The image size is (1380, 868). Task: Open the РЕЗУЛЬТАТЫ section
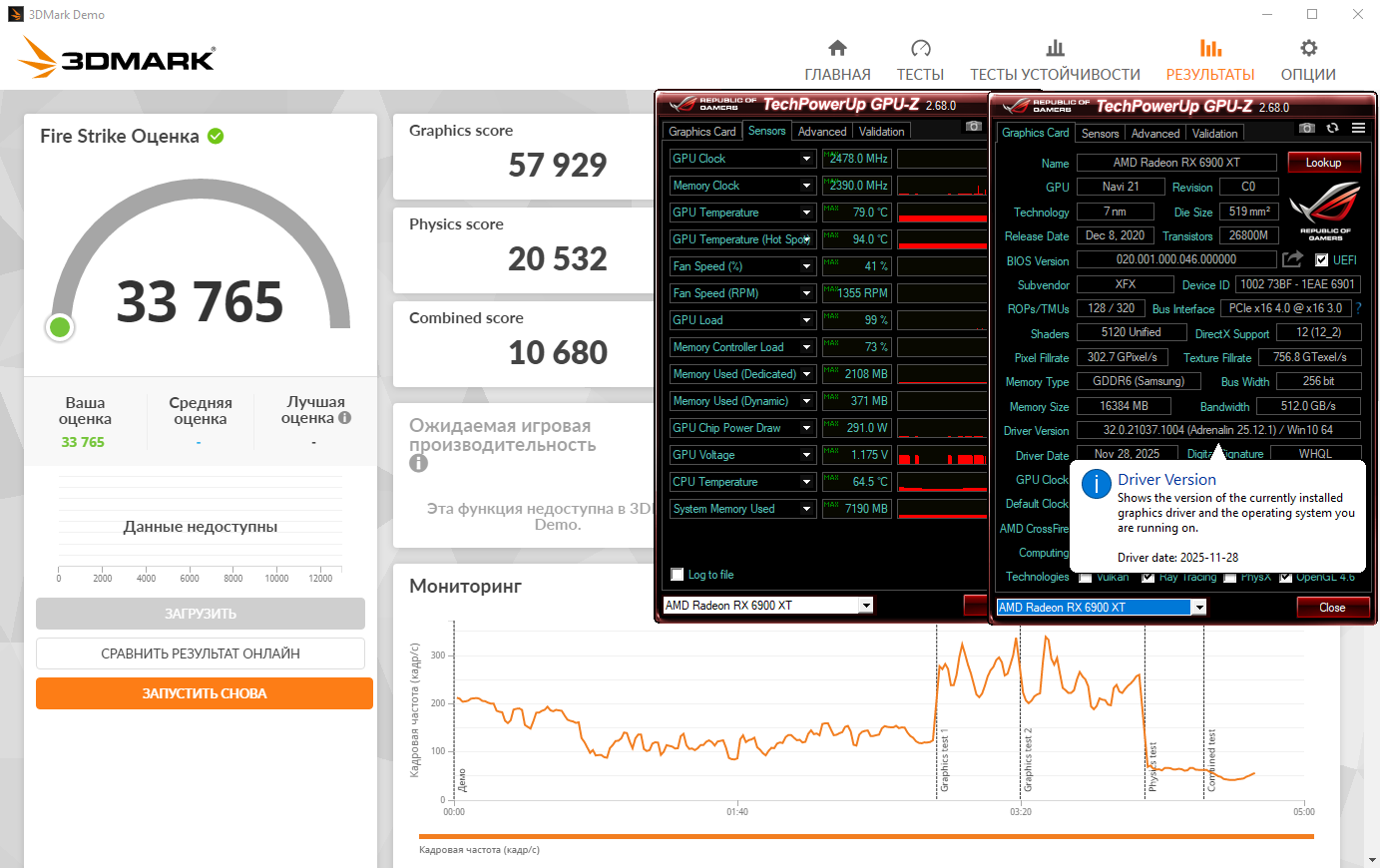pyautogui.click(x=1210, y=60)
